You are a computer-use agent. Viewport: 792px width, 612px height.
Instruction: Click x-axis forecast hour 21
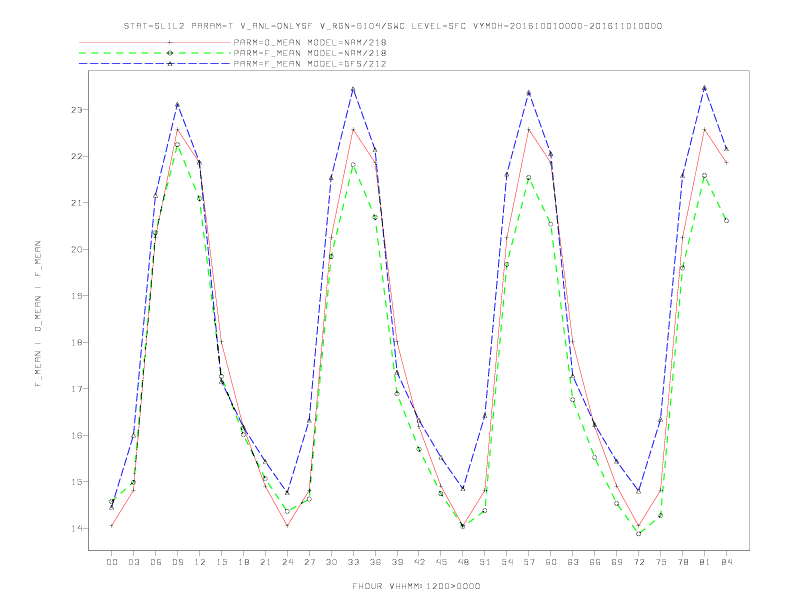coord(265,562)
